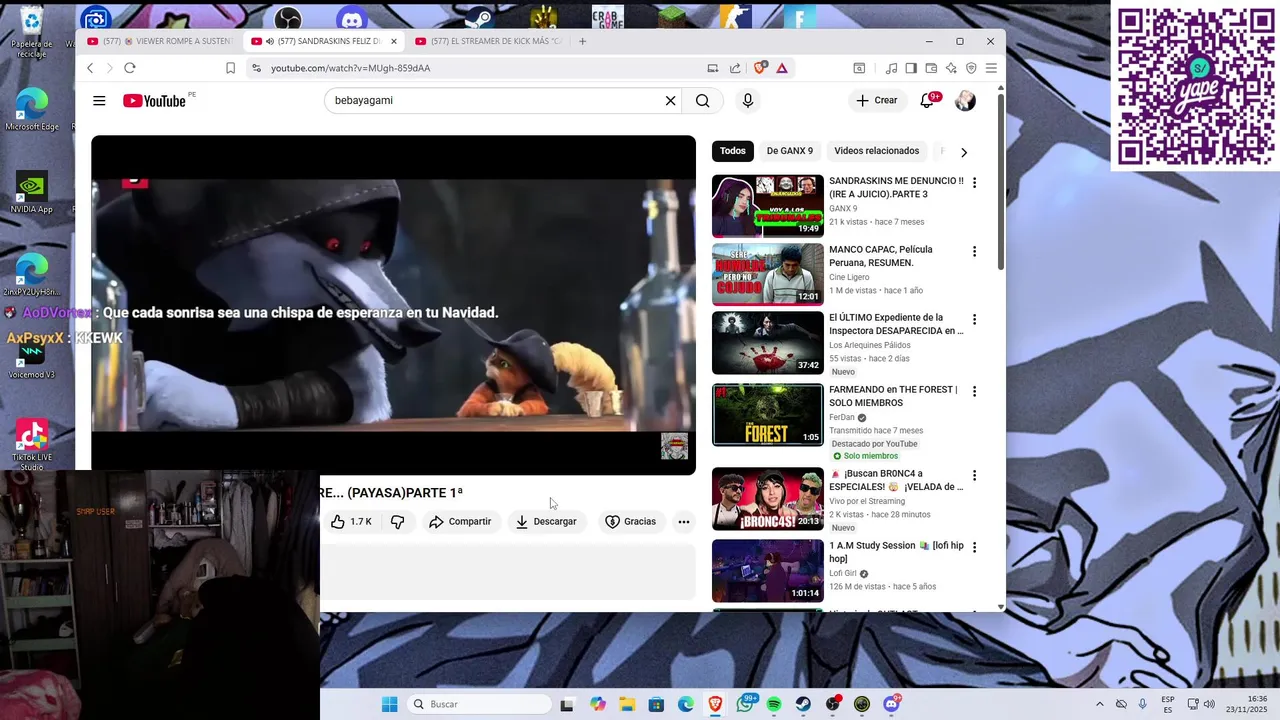Click the Gracias thanks button

(x=631, y=521)
